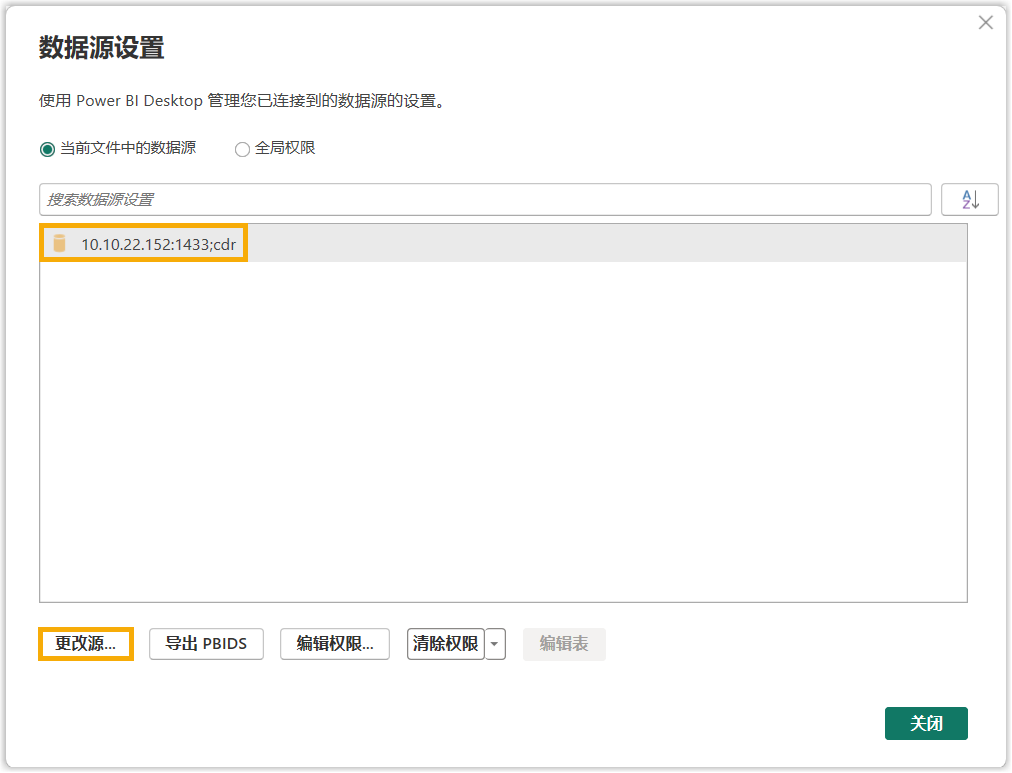Close the dialog with the top-right X
The image size is (1012, 773).
pos(985,23)
